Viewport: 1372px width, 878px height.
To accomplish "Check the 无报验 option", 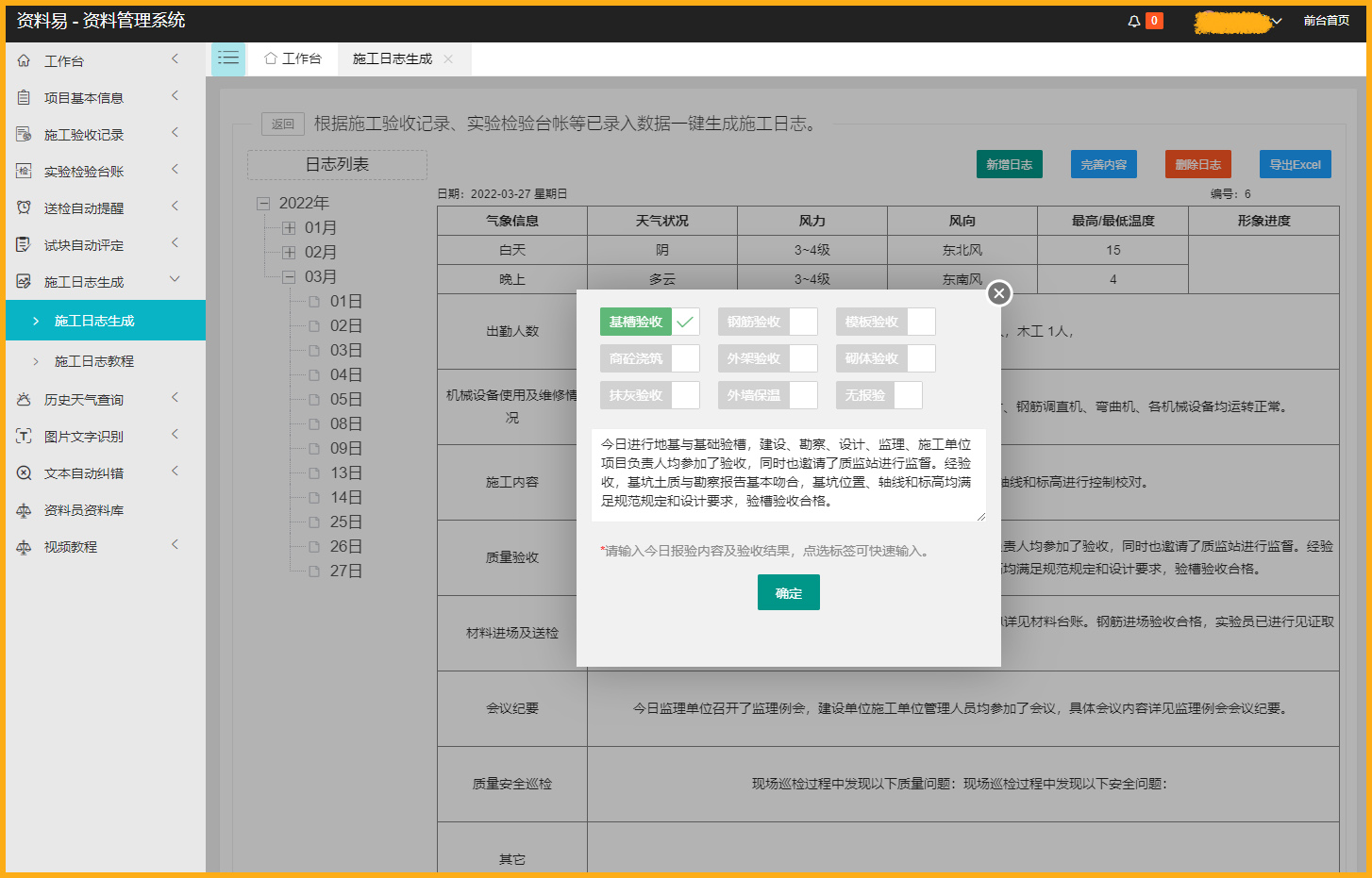I will (908, 394).
